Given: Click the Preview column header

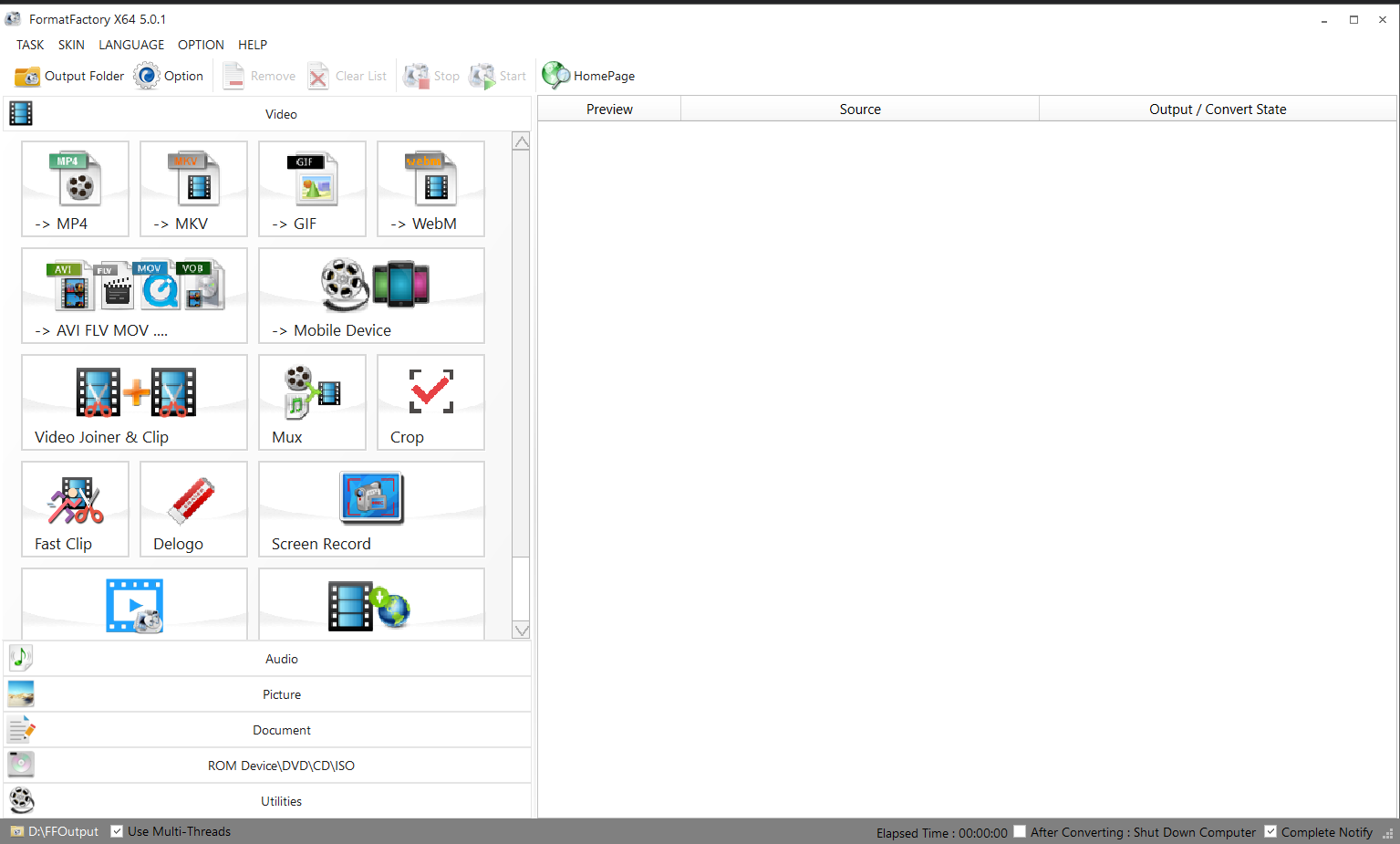Looking at the screenshot, I should coord(609,109).
